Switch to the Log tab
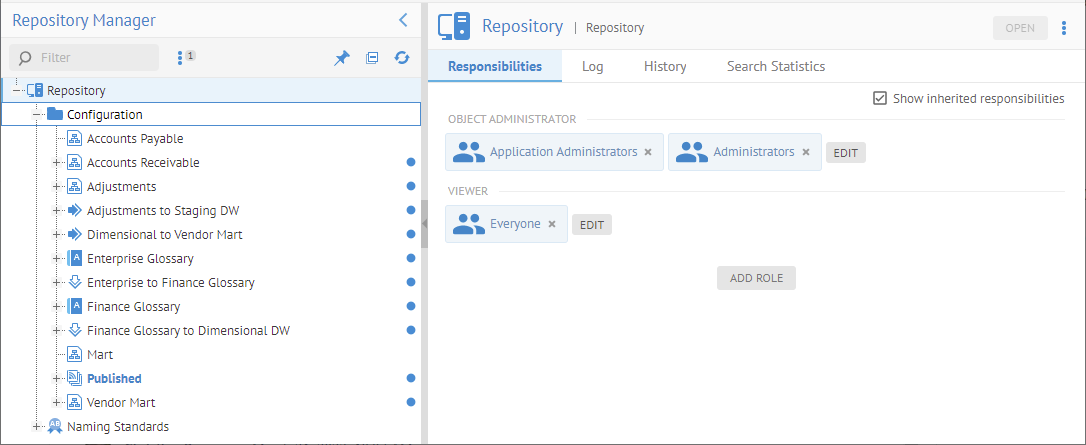Viewport: 1086px width, 445px height. pyautogui.click(x=592, y=66)
